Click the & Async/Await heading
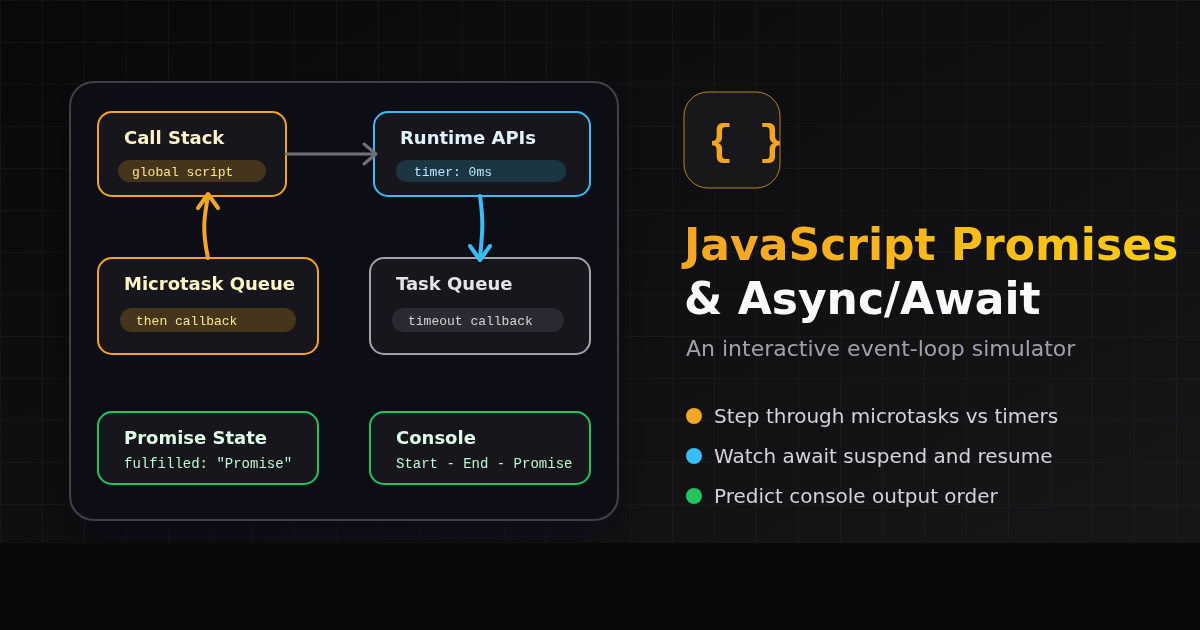Image resolution: width=1200 pixels, height=630 pixels. 862,298
